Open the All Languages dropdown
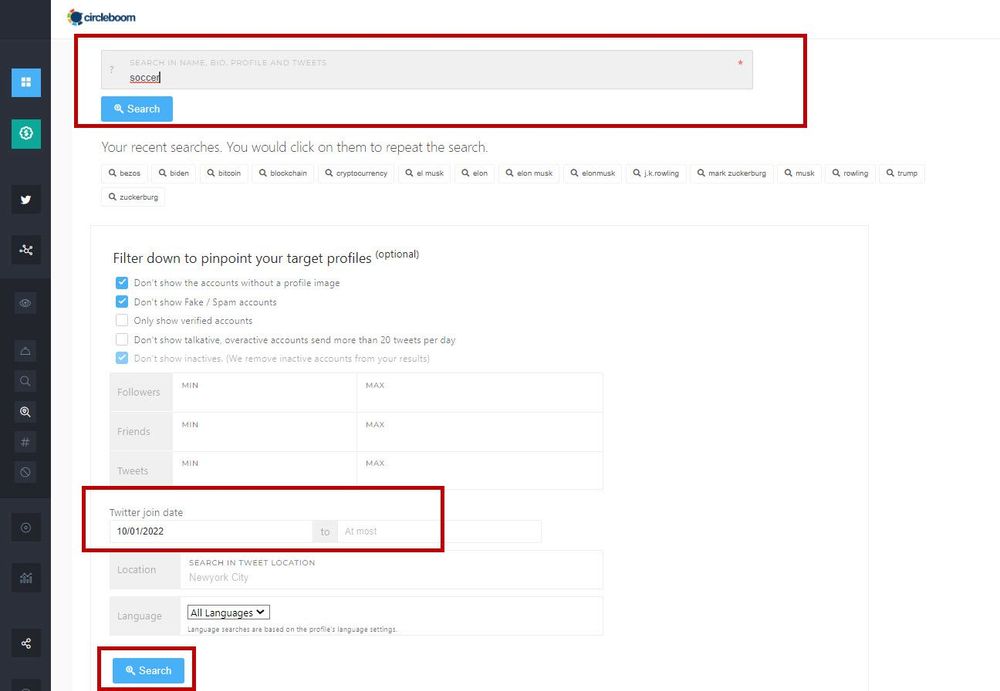The image size is (1000, 691). 227,611
